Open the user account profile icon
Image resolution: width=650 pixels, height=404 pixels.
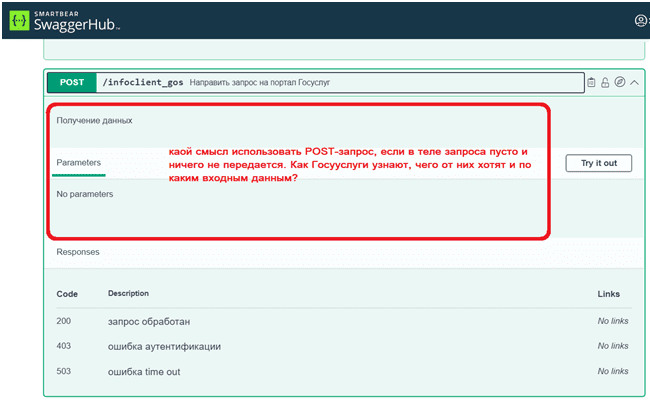point(641,20)
